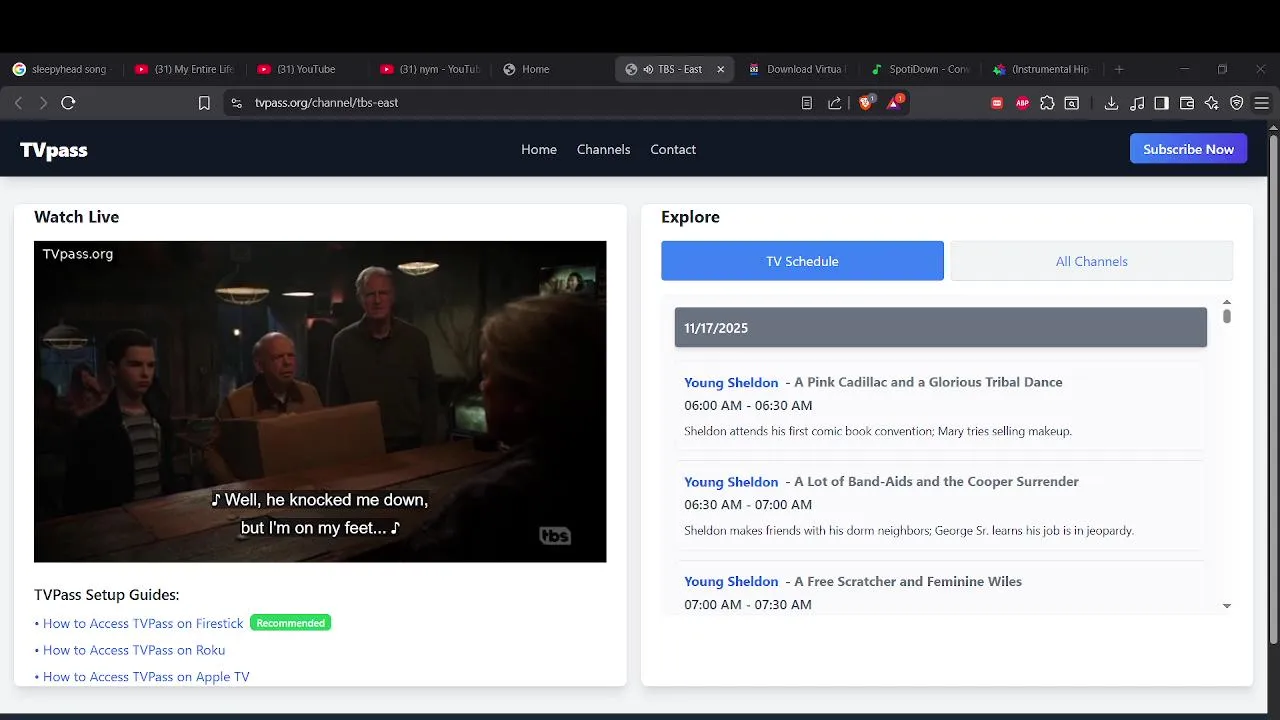The height and width of the screenshot is (720, 1280).
Task: Click Young Sheldon link for Free Scratcher episode
Action: (731, 581)
